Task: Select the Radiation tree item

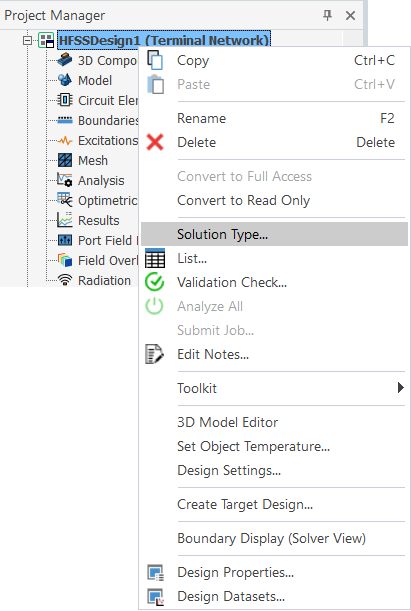Action: click(104, 280)
